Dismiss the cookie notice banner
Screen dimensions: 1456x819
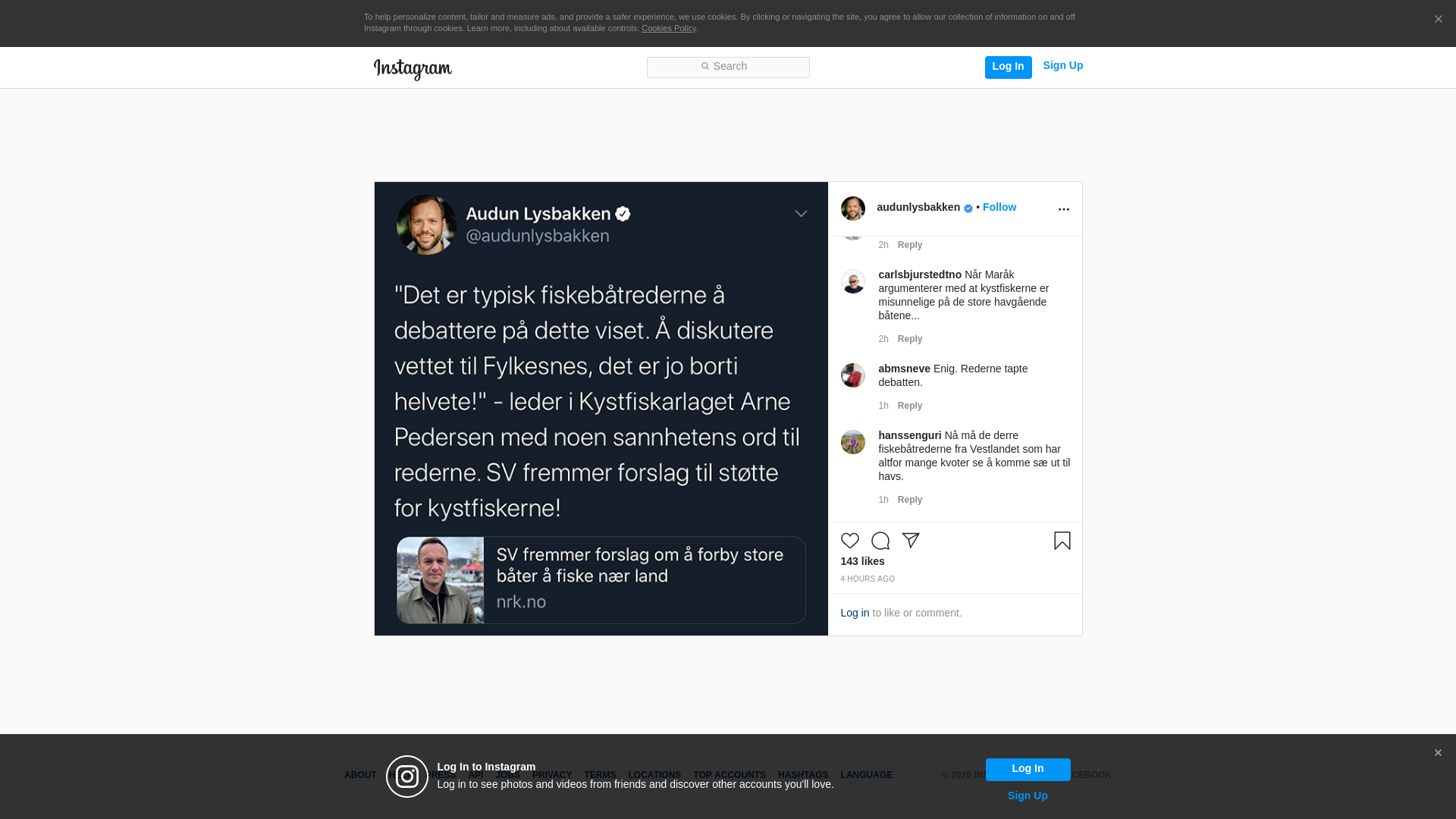[1438, 20]
